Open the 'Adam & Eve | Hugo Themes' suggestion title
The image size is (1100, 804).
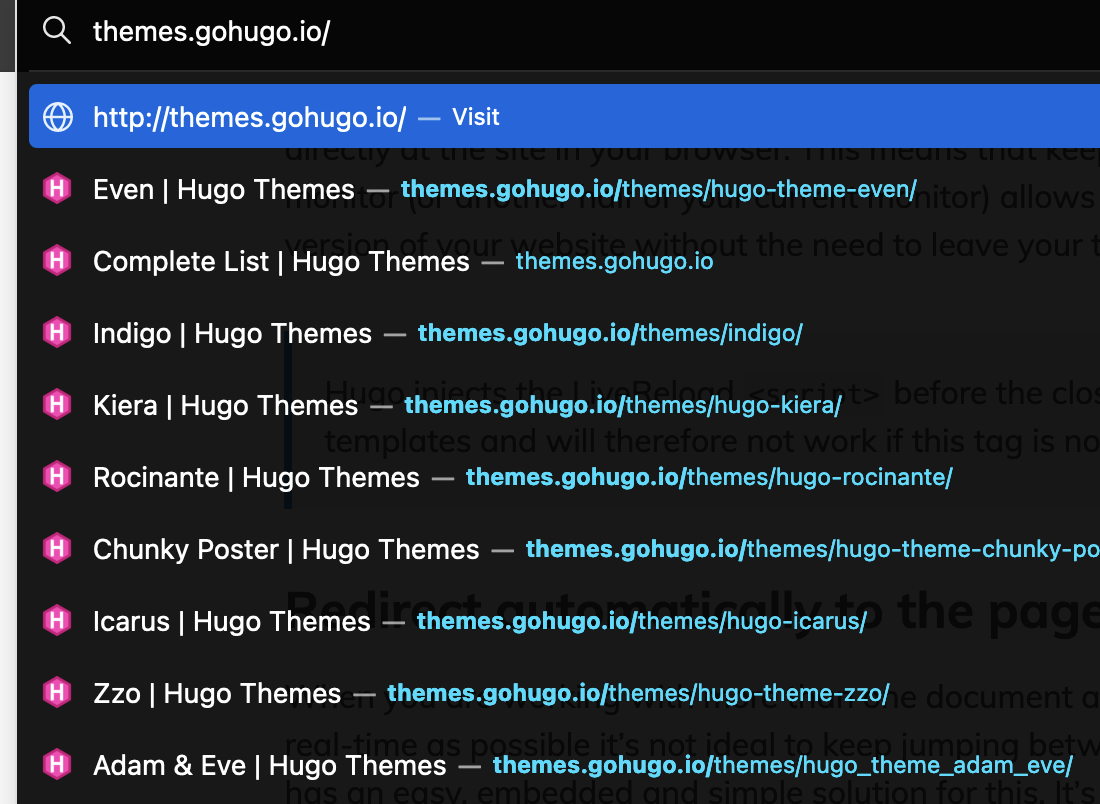click(269, 765)
